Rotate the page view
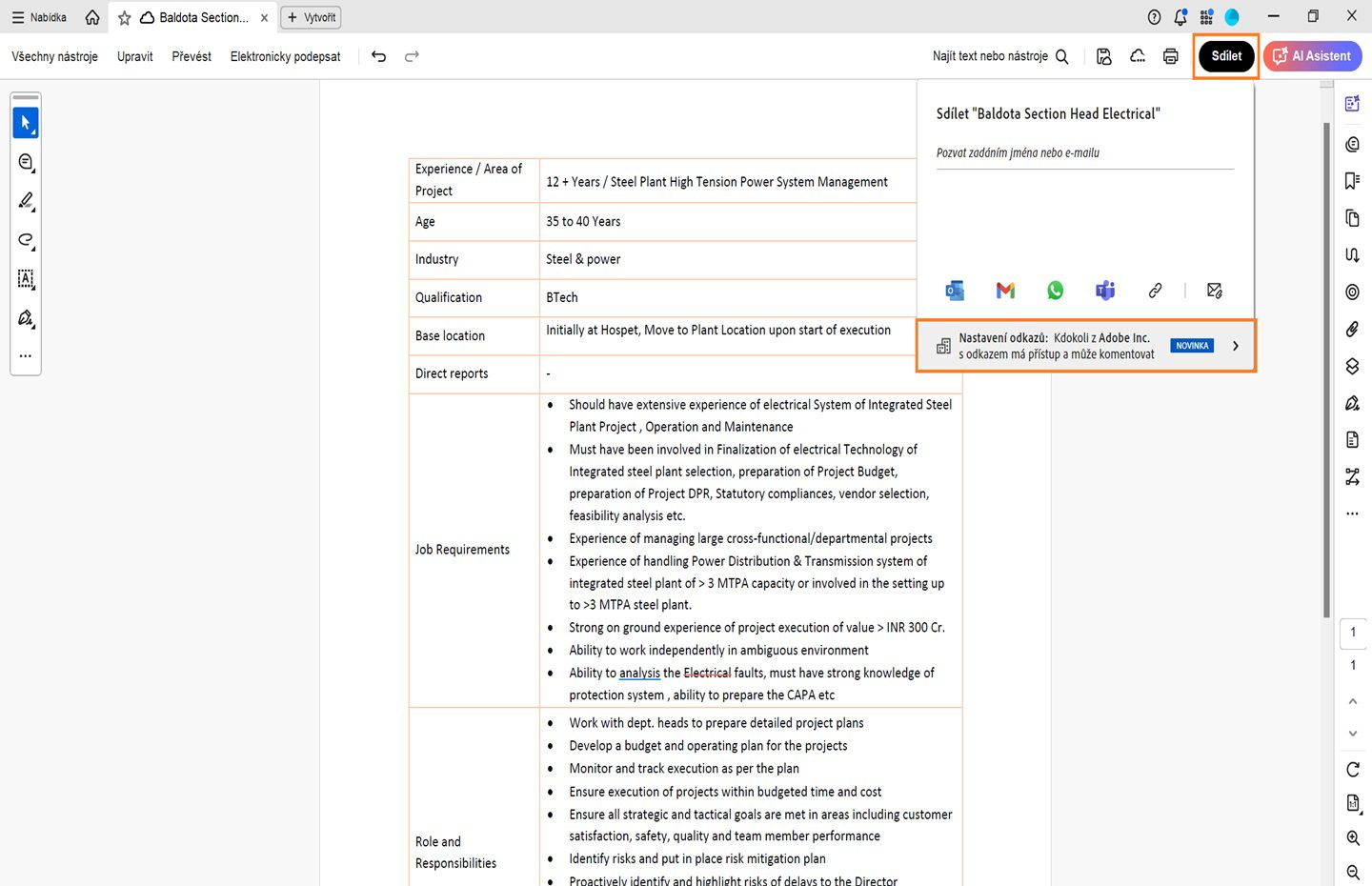The height and width of the screenshot is (886, 1372). pos(1353,770)
